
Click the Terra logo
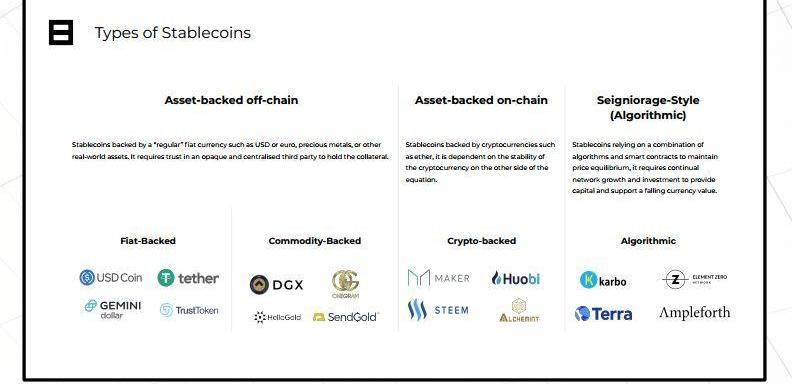click(x=603, y=314)
